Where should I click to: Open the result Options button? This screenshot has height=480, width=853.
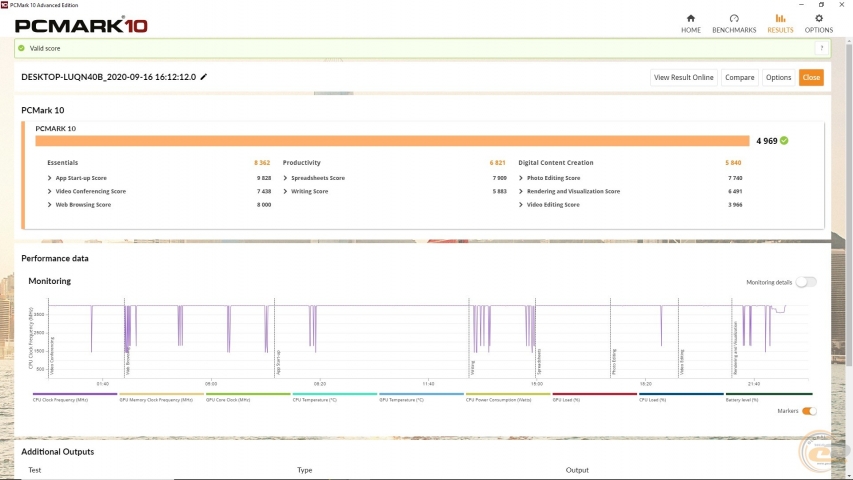[778, 77]
